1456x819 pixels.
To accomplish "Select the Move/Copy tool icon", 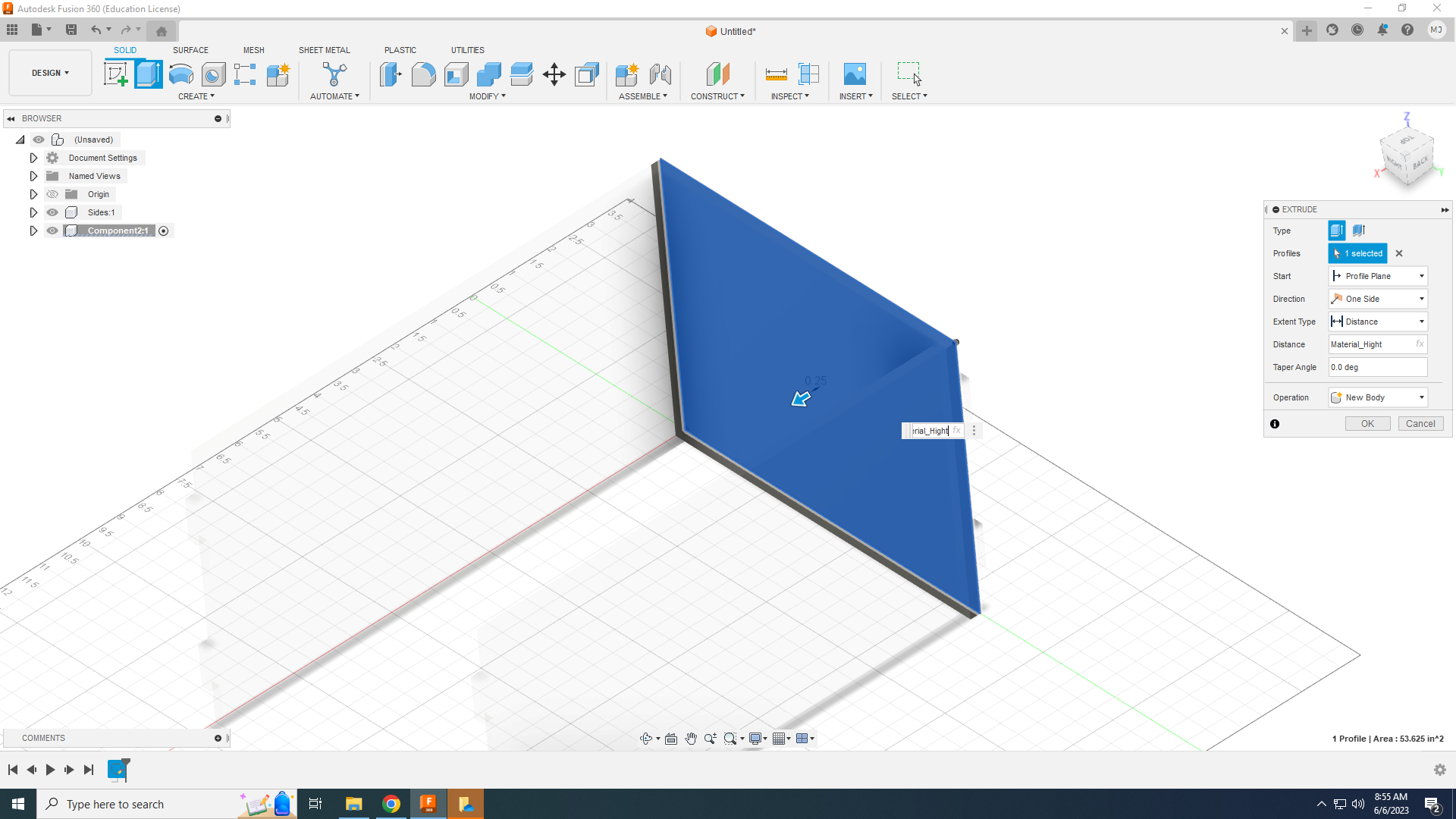I will pos(554,74).
